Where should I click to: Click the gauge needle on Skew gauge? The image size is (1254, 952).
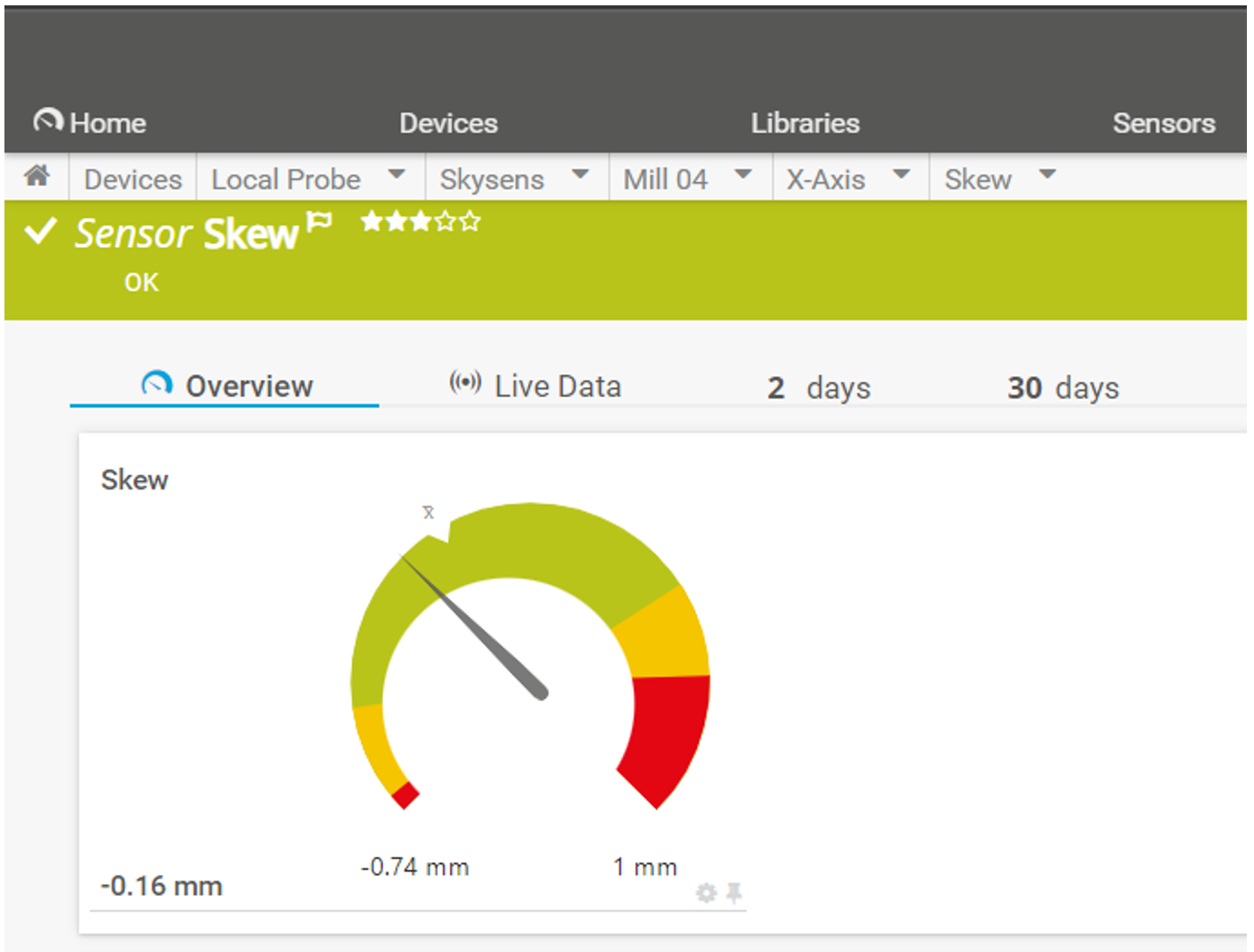481,630
